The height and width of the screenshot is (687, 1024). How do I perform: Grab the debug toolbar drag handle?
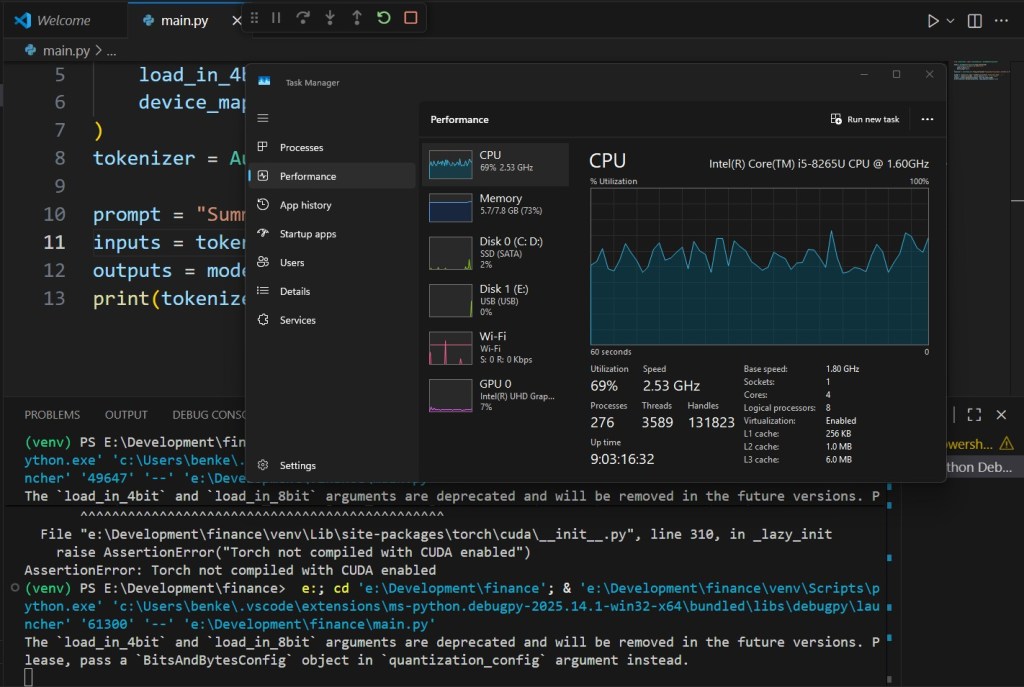[x=255, y=18]
